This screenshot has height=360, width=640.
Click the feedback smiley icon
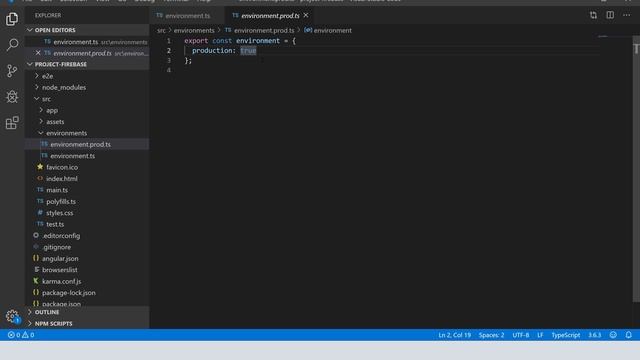point(613,335)
